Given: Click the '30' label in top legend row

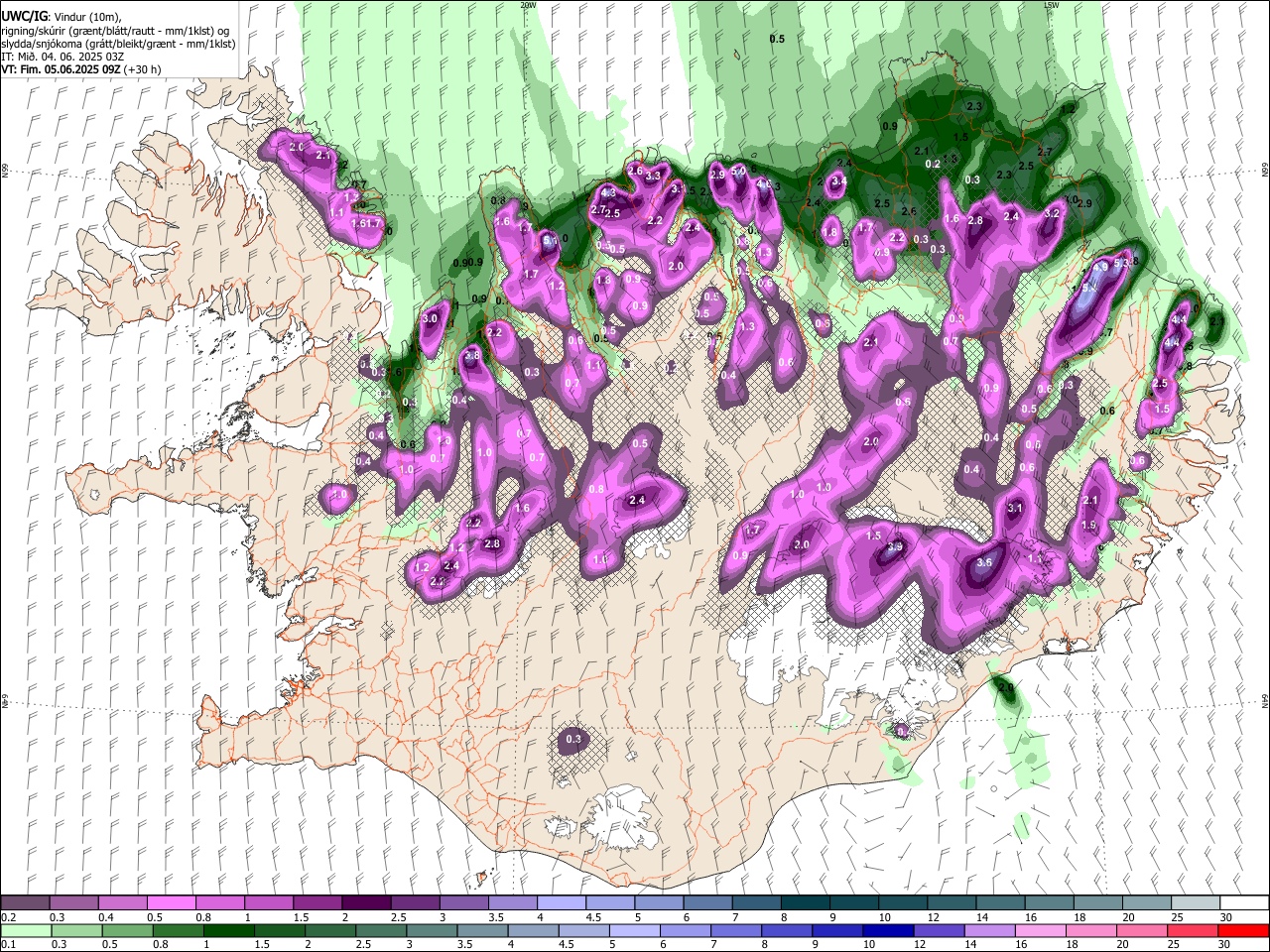Looking at the screenshot, I should click(x=1226, y=917).
